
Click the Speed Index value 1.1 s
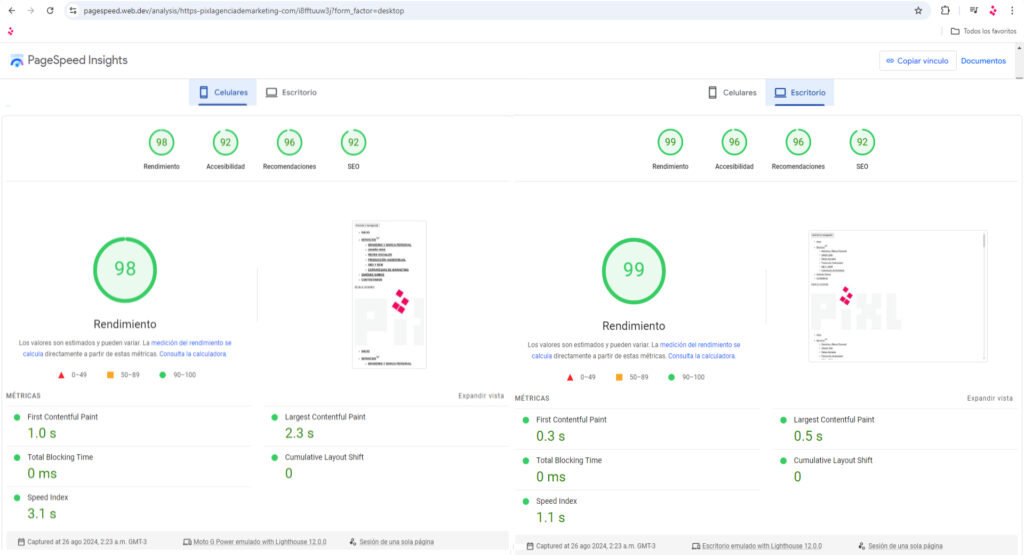click(551, 517)
